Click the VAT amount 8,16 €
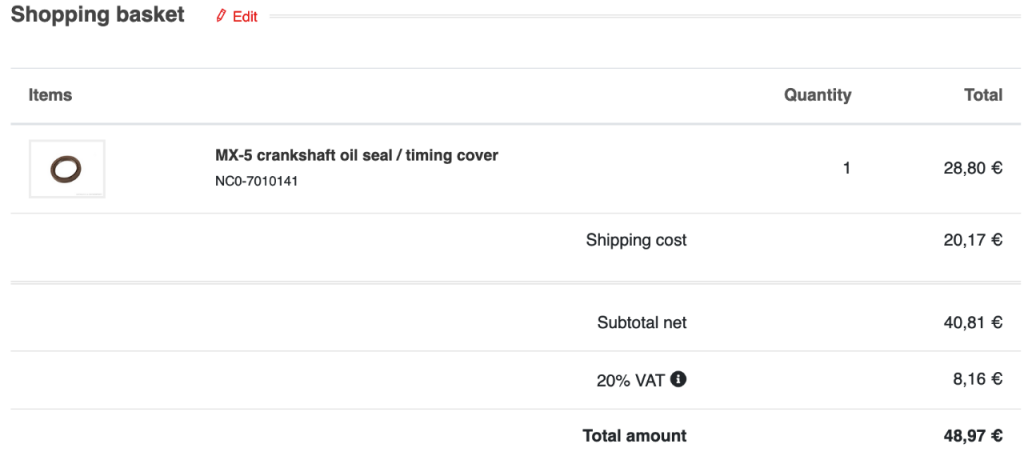 coord(978,379)
